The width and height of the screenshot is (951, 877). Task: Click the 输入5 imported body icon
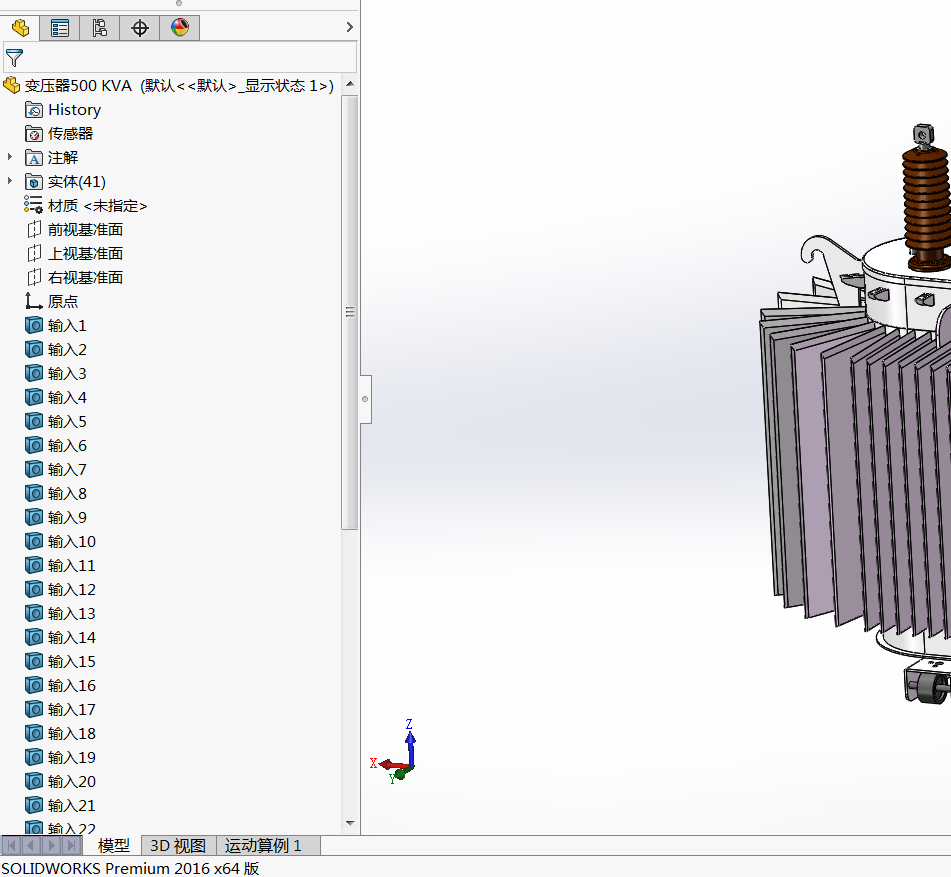[x=34, y=421]
